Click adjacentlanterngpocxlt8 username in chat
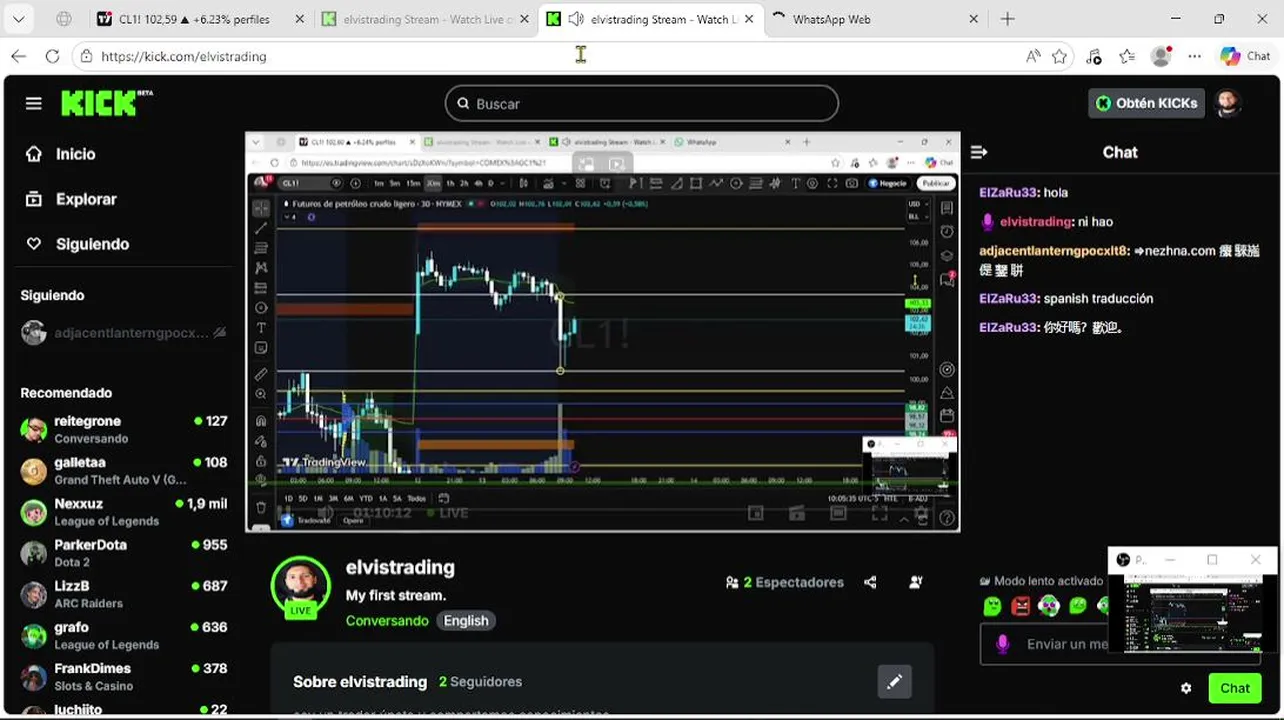Image resolution: width=1284 pixels, height=720 pixels. coord(1054,251)
